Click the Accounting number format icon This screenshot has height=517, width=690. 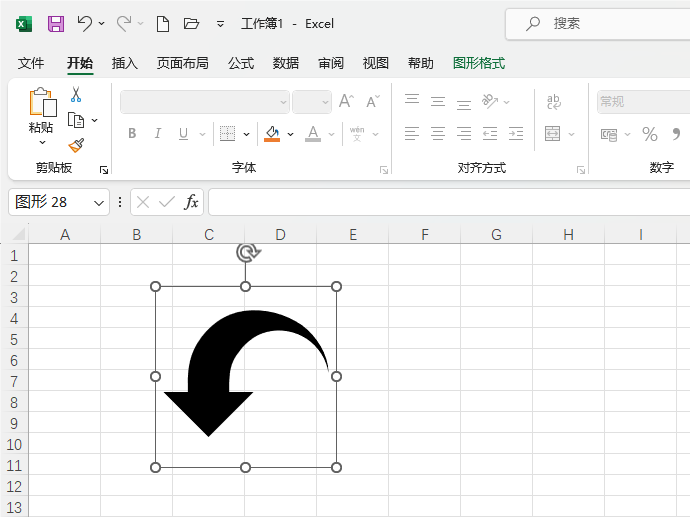coord(609,134)
